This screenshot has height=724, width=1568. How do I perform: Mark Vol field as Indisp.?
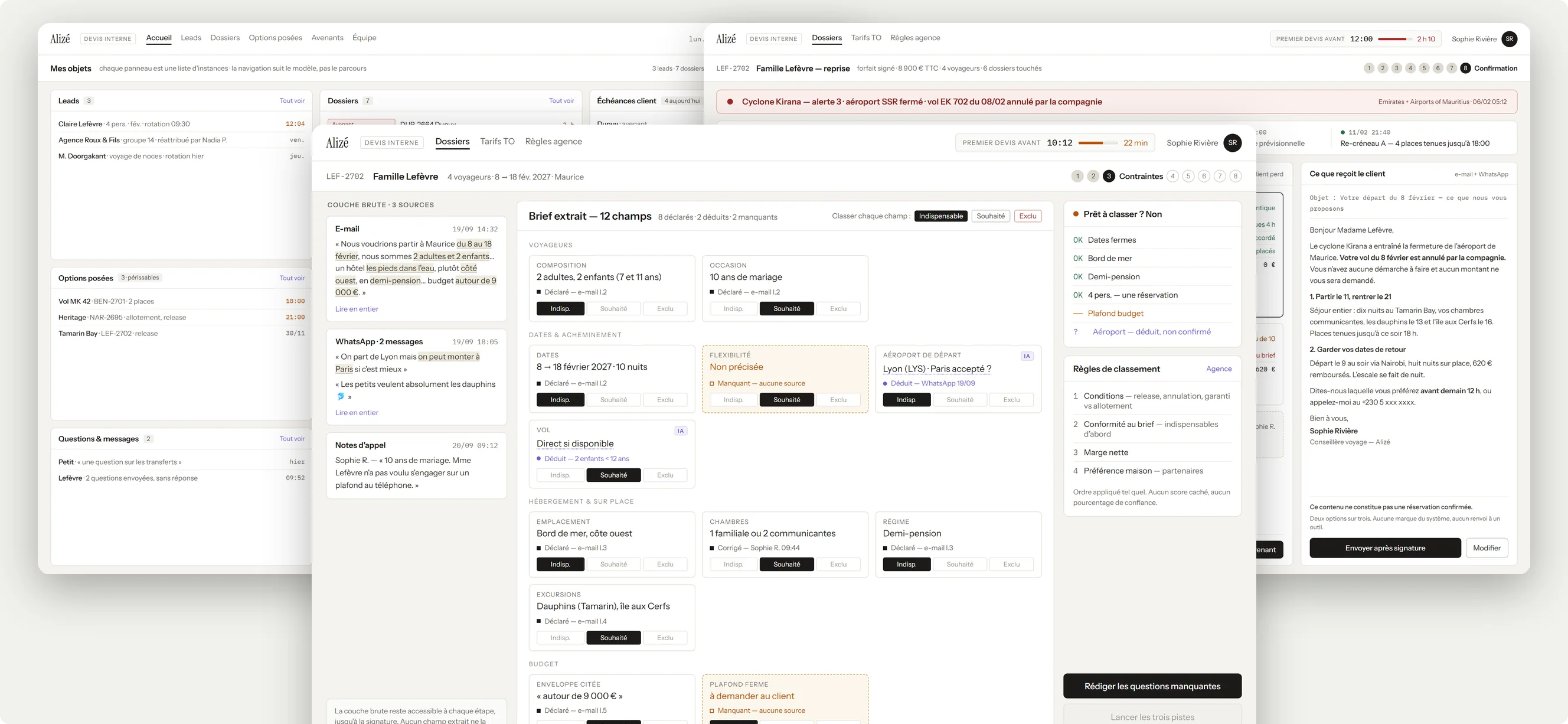pyautogui.click(x=560, y=475)
